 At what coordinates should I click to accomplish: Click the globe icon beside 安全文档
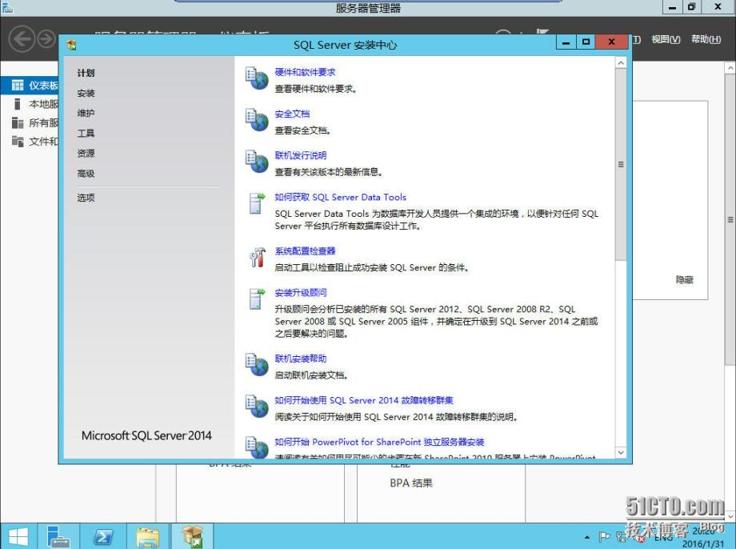[256, 120]
